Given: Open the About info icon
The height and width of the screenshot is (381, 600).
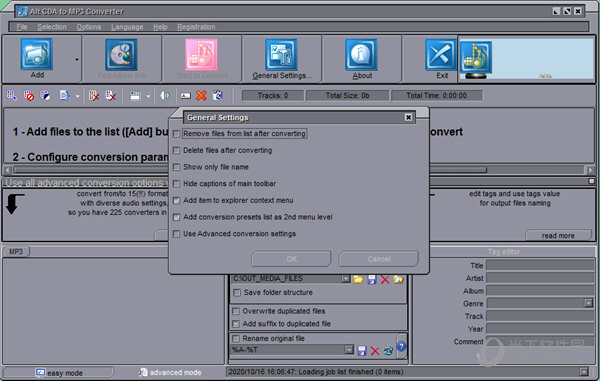Looking at the screenshot, I should [x=361, y=55].
